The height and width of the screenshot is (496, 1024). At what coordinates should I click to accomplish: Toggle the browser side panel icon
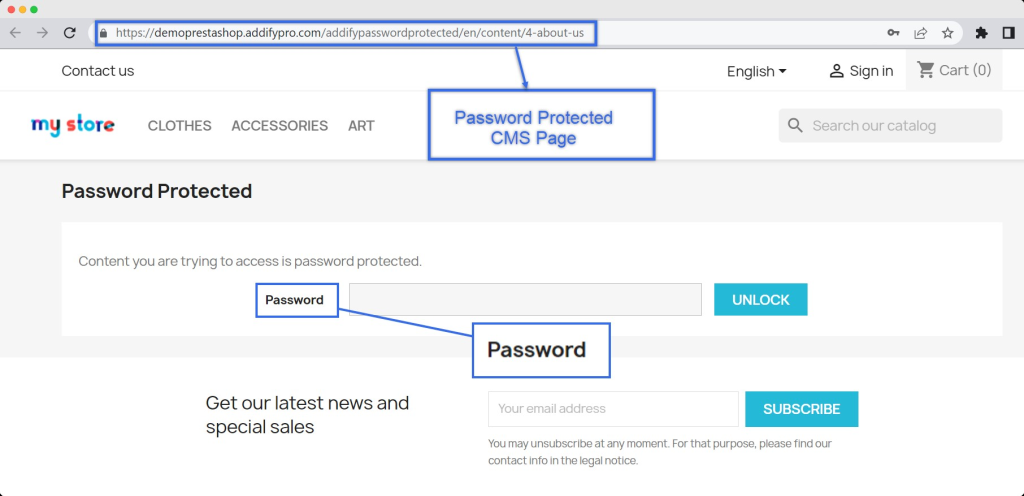point(1008,33)
